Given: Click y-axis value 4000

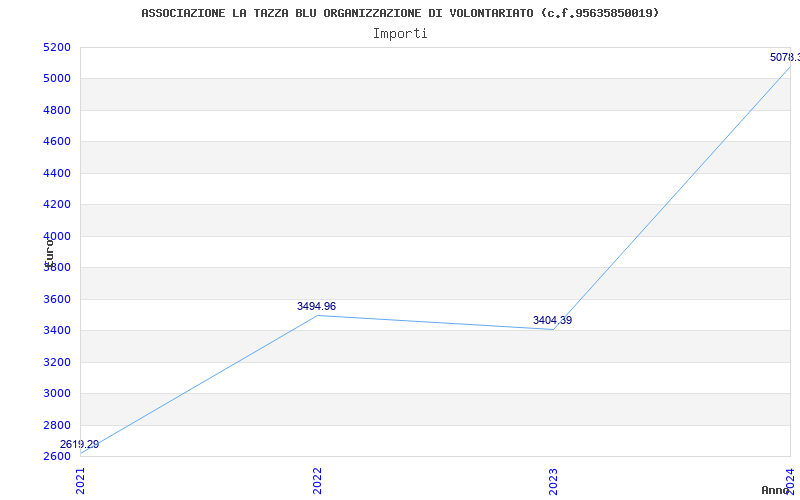Looking at the screenshot, I should coord(57,236).
